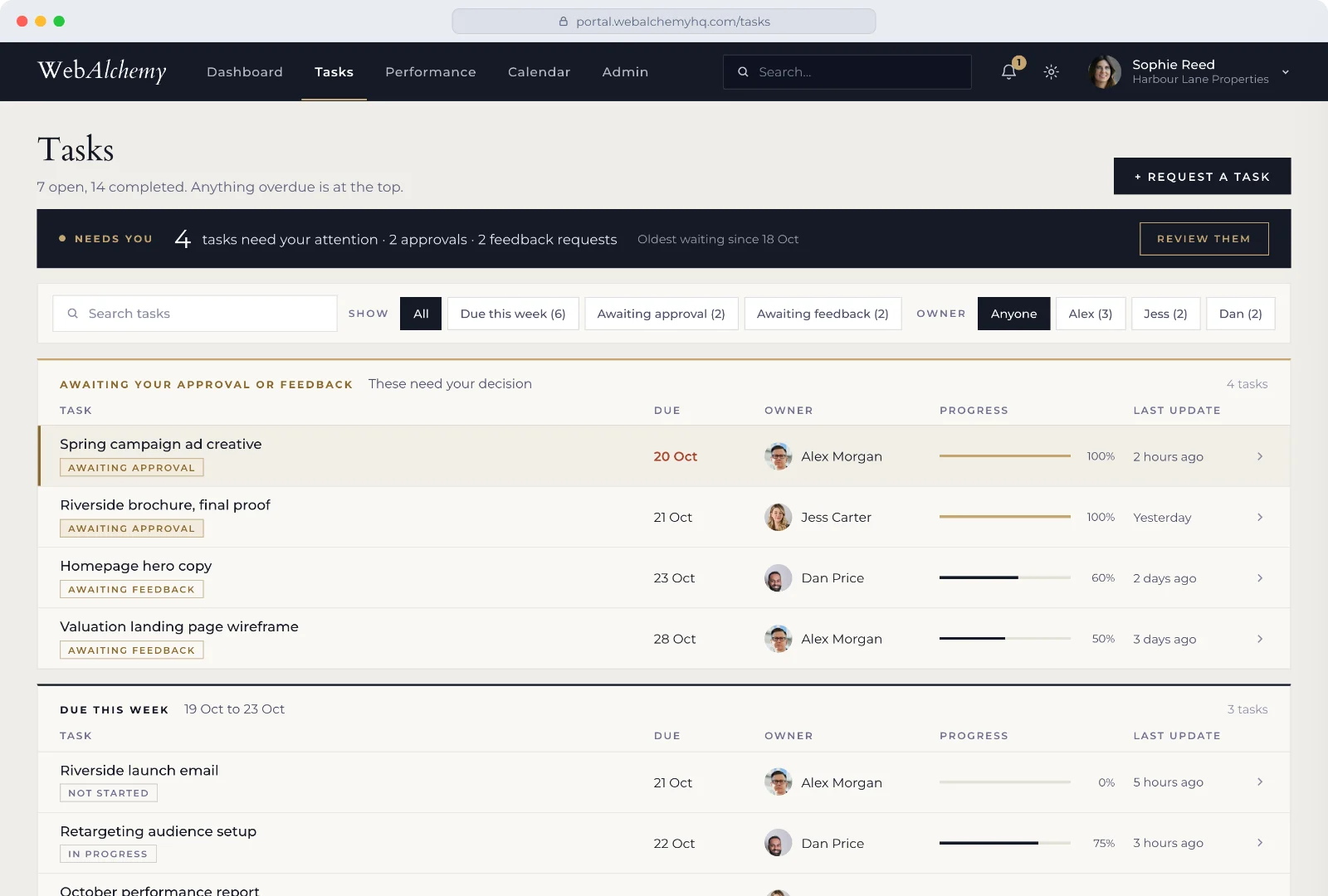This screenshot has width=1328, height=896.
Task: Click '3 days ago' last update value
Action: pyautogui.click(x=1164, y=639)
